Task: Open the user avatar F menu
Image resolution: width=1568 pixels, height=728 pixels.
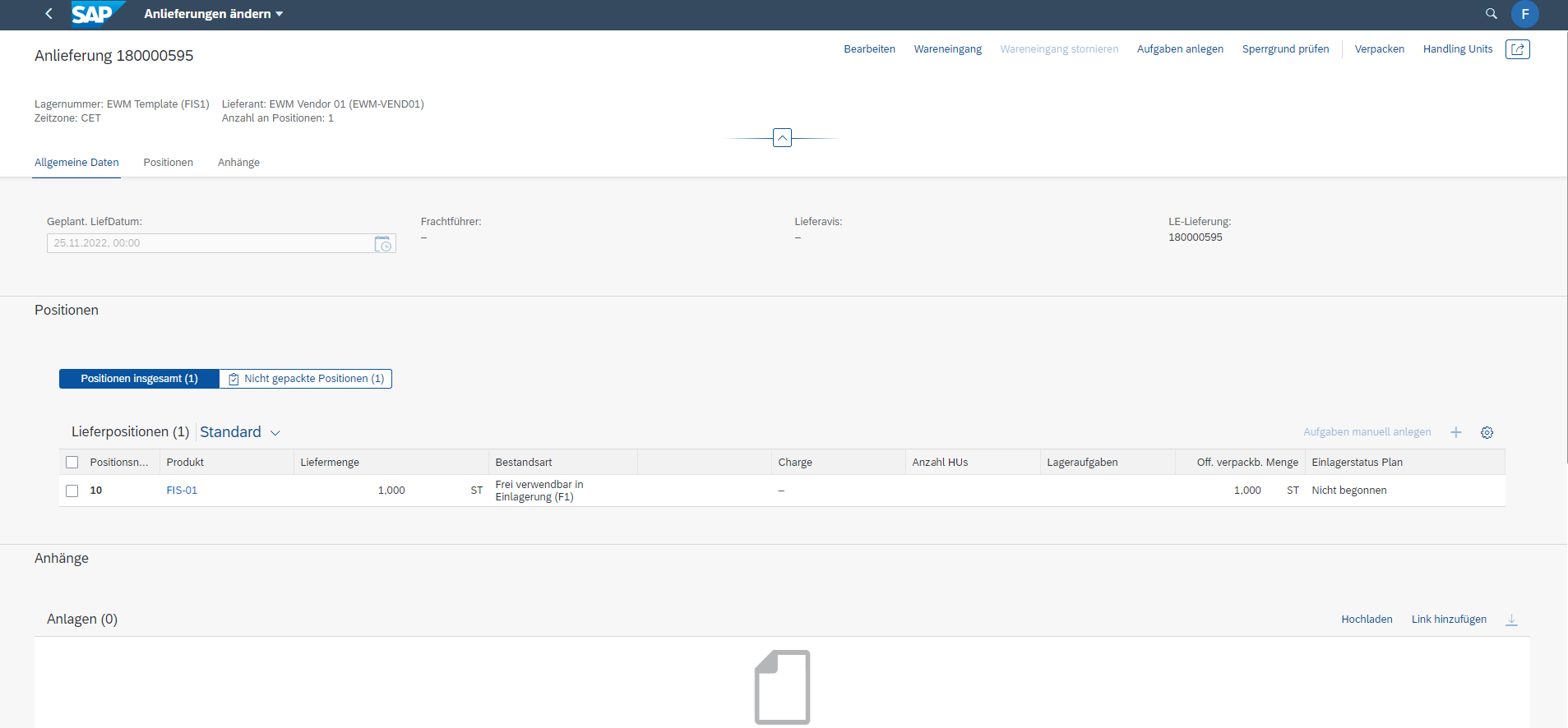Action: (1524, 14)
